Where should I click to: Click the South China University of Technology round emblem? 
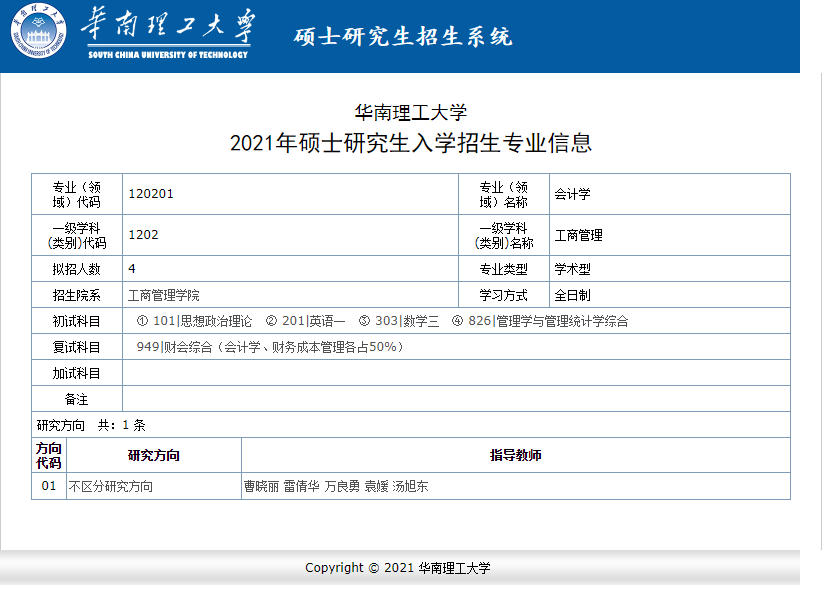[x=38, y=31]
